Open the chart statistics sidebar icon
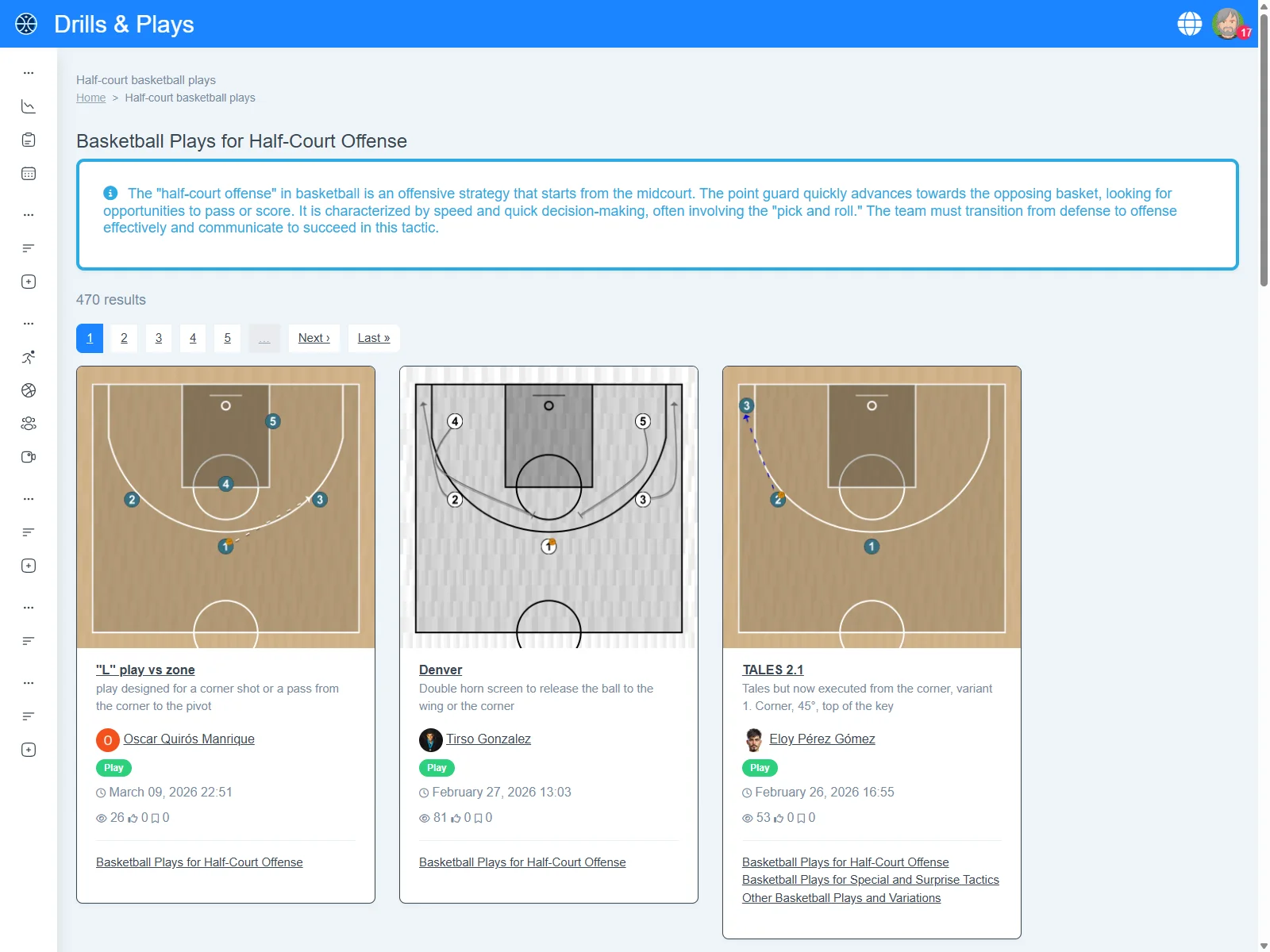 pos(29,106)
